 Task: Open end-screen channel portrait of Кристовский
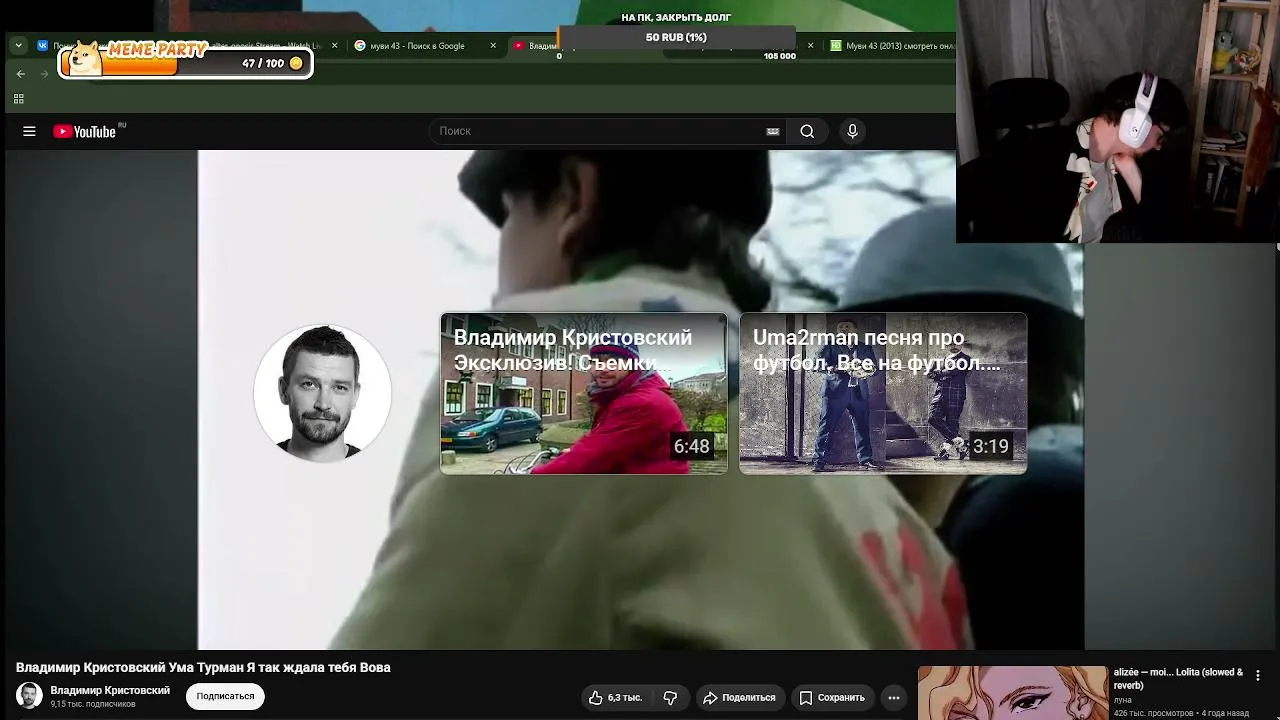(x=322, y=393)
